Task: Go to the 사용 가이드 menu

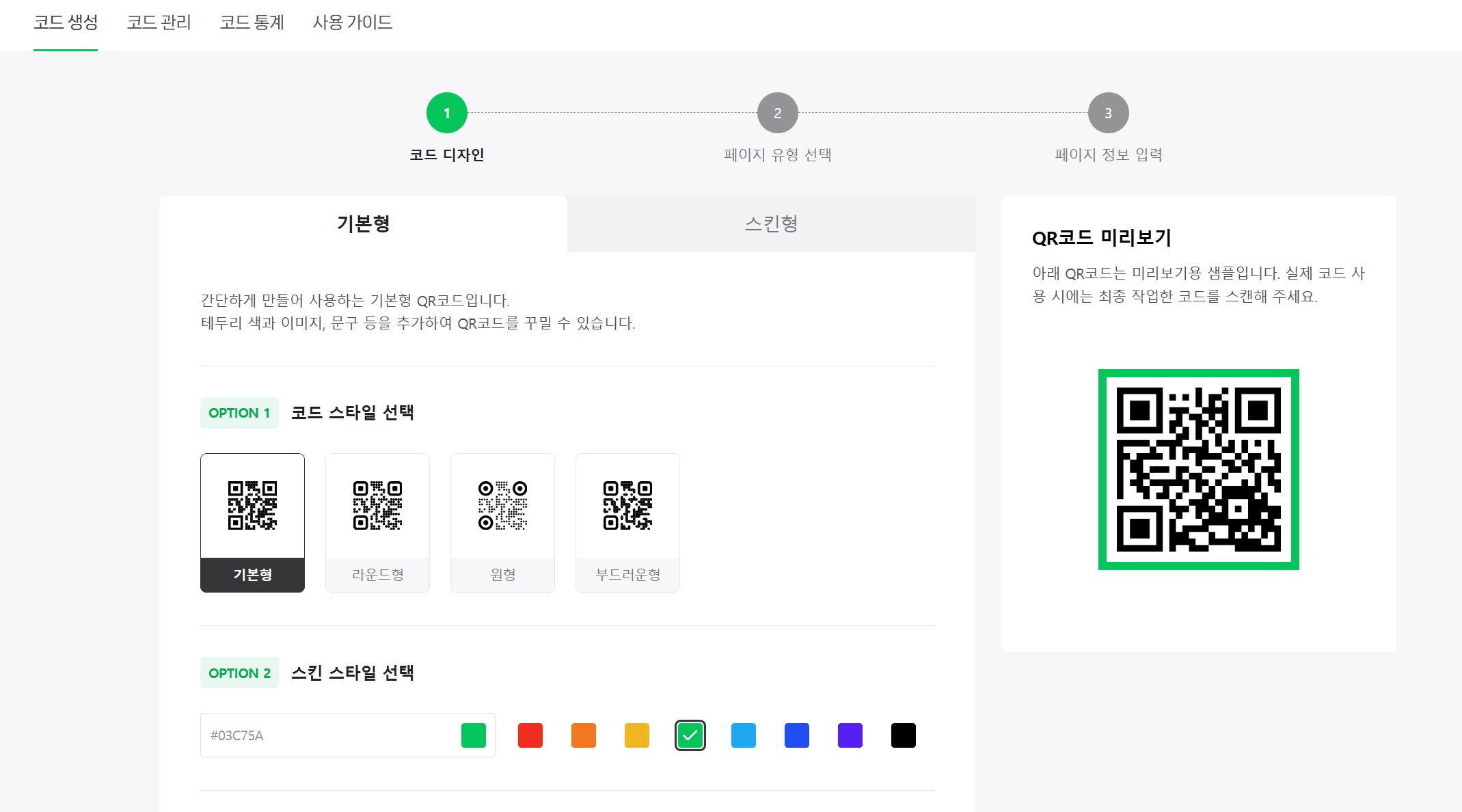Action: (353, 23)
